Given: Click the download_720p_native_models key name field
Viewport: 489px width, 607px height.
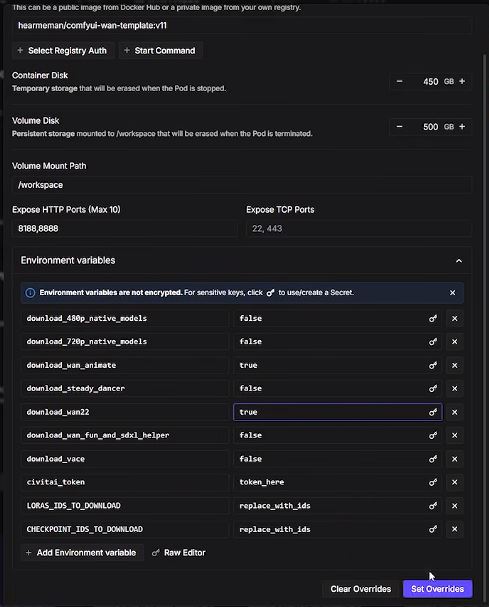Looking at the screenshot, I should click(x=125, y=342).
